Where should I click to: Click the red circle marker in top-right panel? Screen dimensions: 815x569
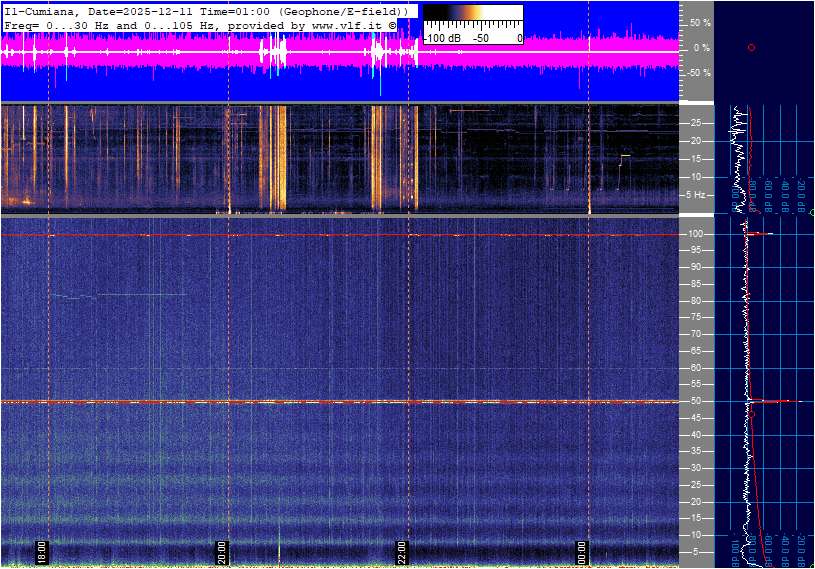(751, 47)
